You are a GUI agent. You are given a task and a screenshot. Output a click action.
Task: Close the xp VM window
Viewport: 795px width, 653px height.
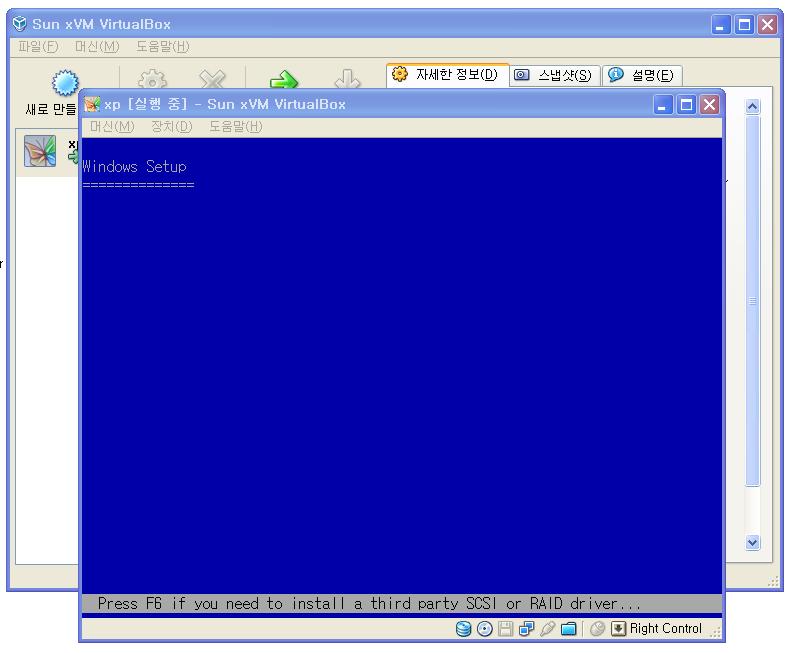click(710, 105)
